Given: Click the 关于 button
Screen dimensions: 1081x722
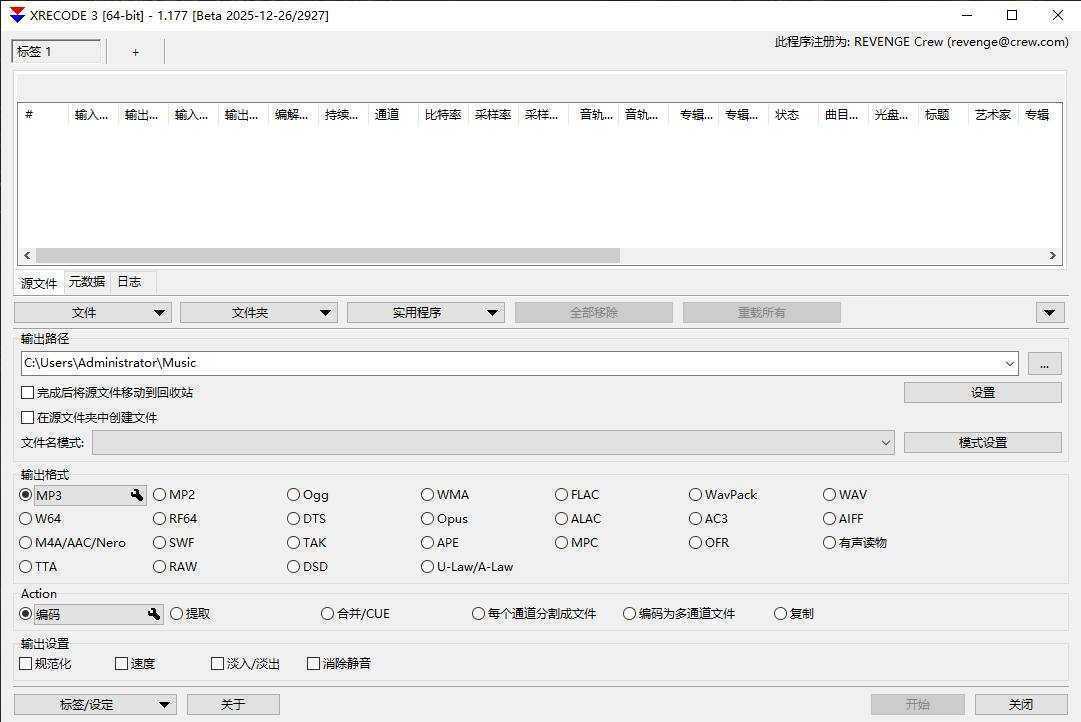Looking at the screenshot, I should click(x=233, y=704).
